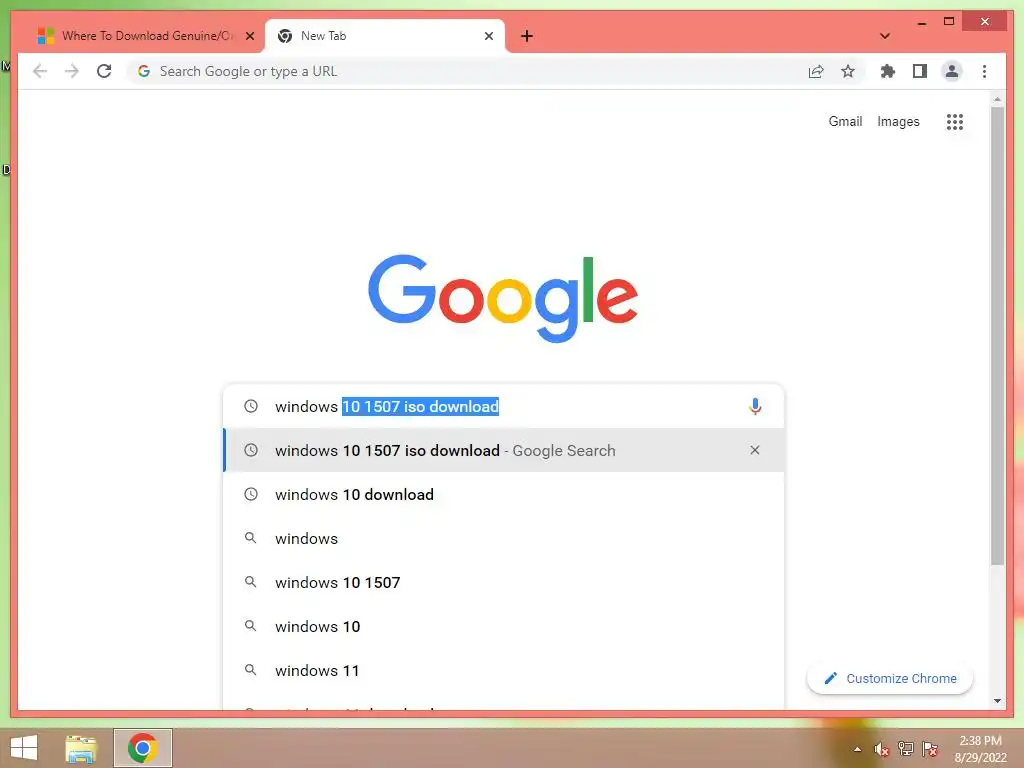Click the Chrome taskbar icon

tap(142, 748)
